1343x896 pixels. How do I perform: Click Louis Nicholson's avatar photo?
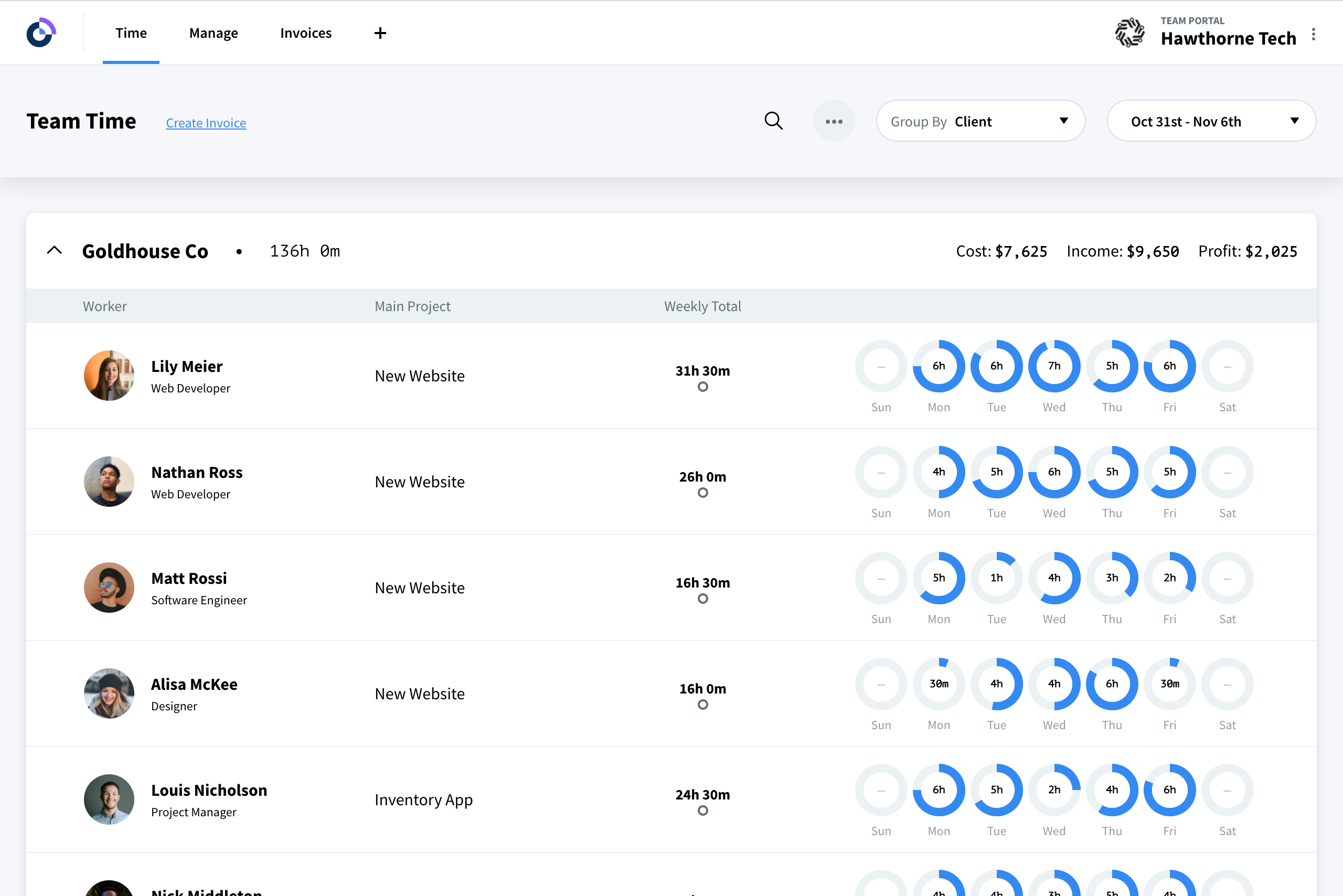click(x=109, y=799)
